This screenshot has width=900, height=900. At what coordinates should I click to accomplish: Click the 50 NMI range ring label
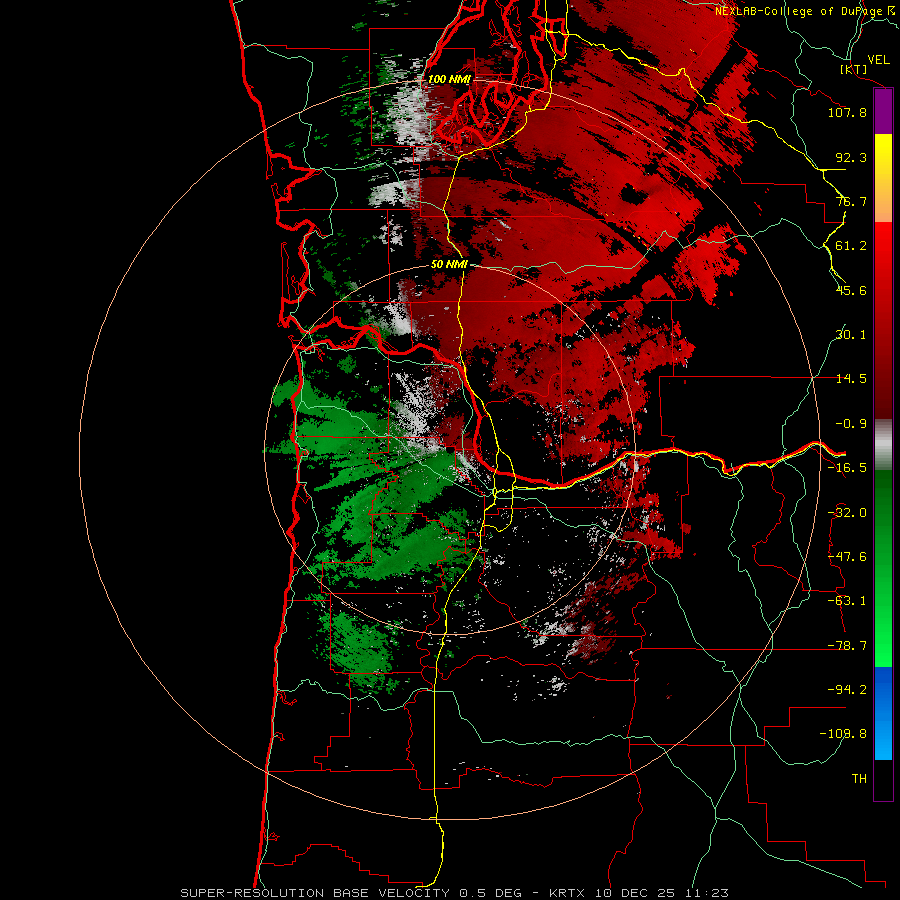[x=449, y=265]
